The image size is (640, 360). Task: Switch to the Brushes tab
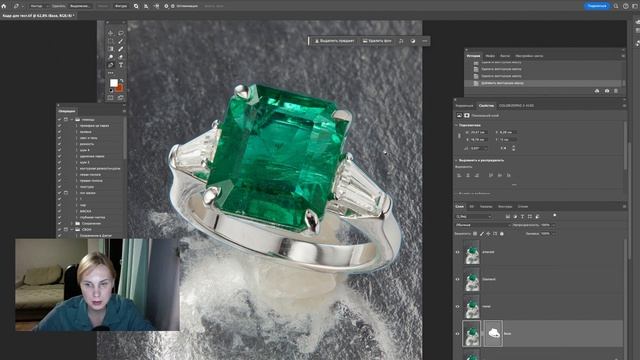505,56
